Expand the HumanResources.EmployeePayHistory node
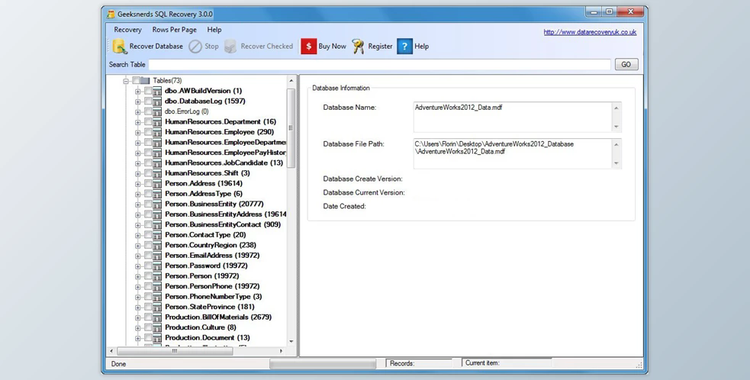 click(x=138, y=153)
